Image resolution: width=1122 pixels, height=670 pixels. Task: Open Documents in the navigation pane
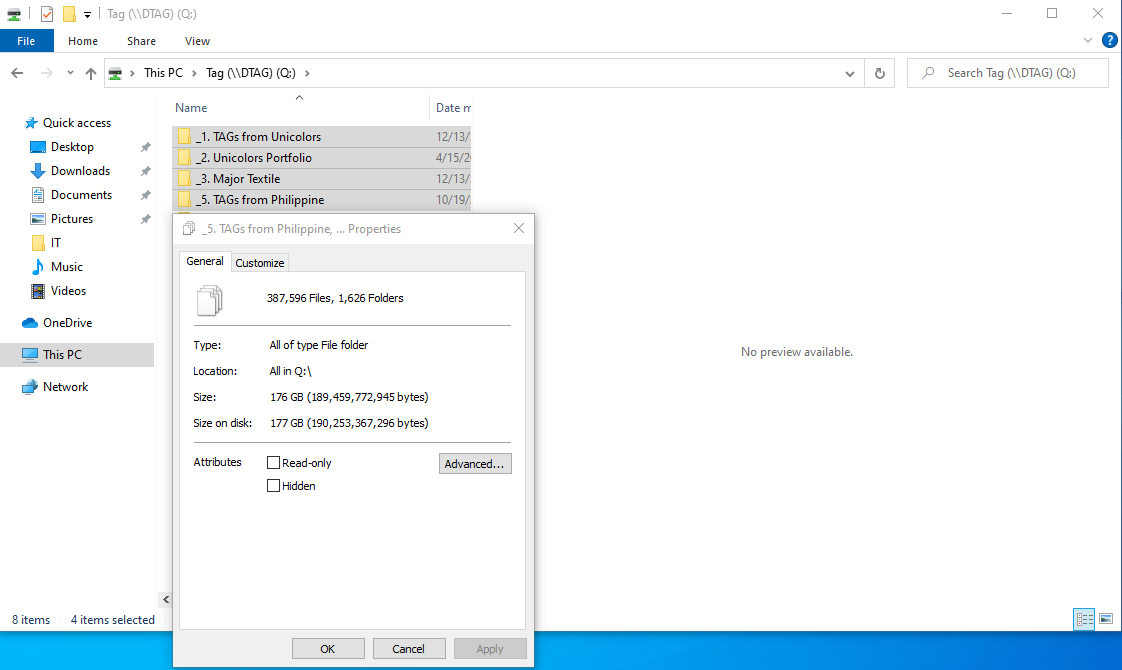pyautogui.click(x=81, y=195)
